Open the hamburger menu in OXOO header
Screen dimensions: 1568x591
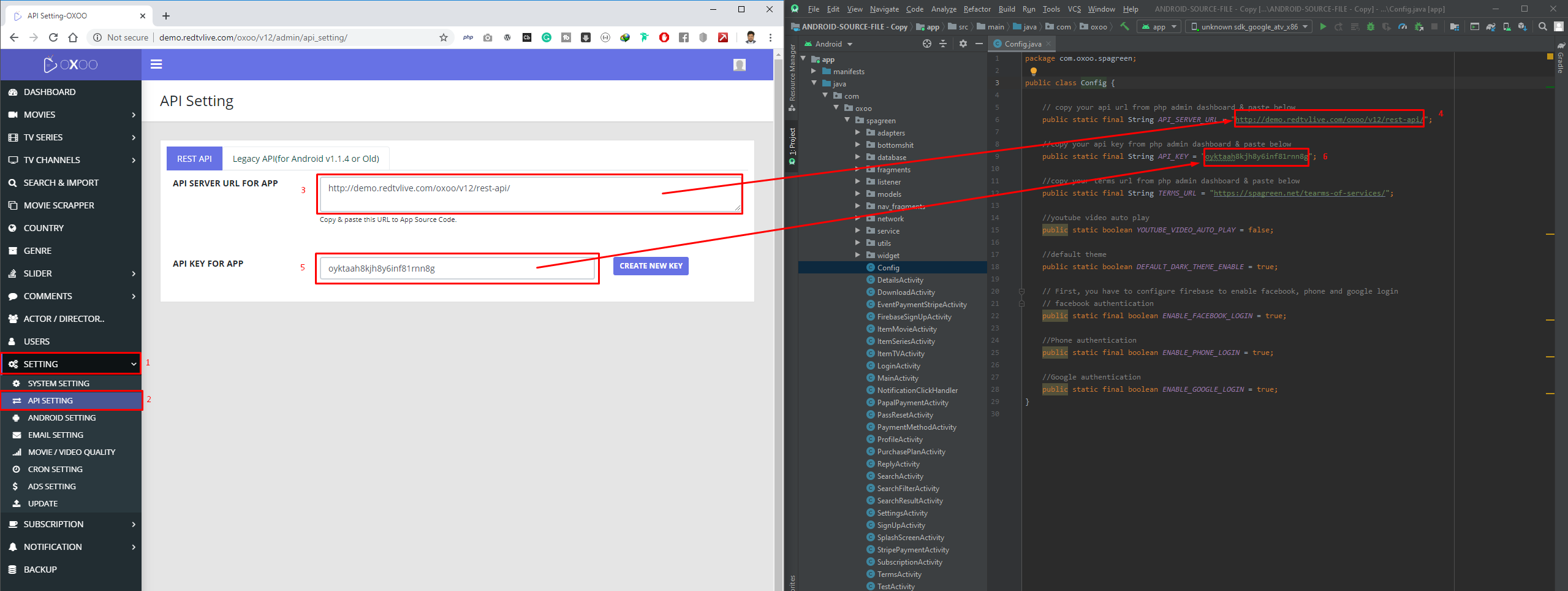click(156, 64)
